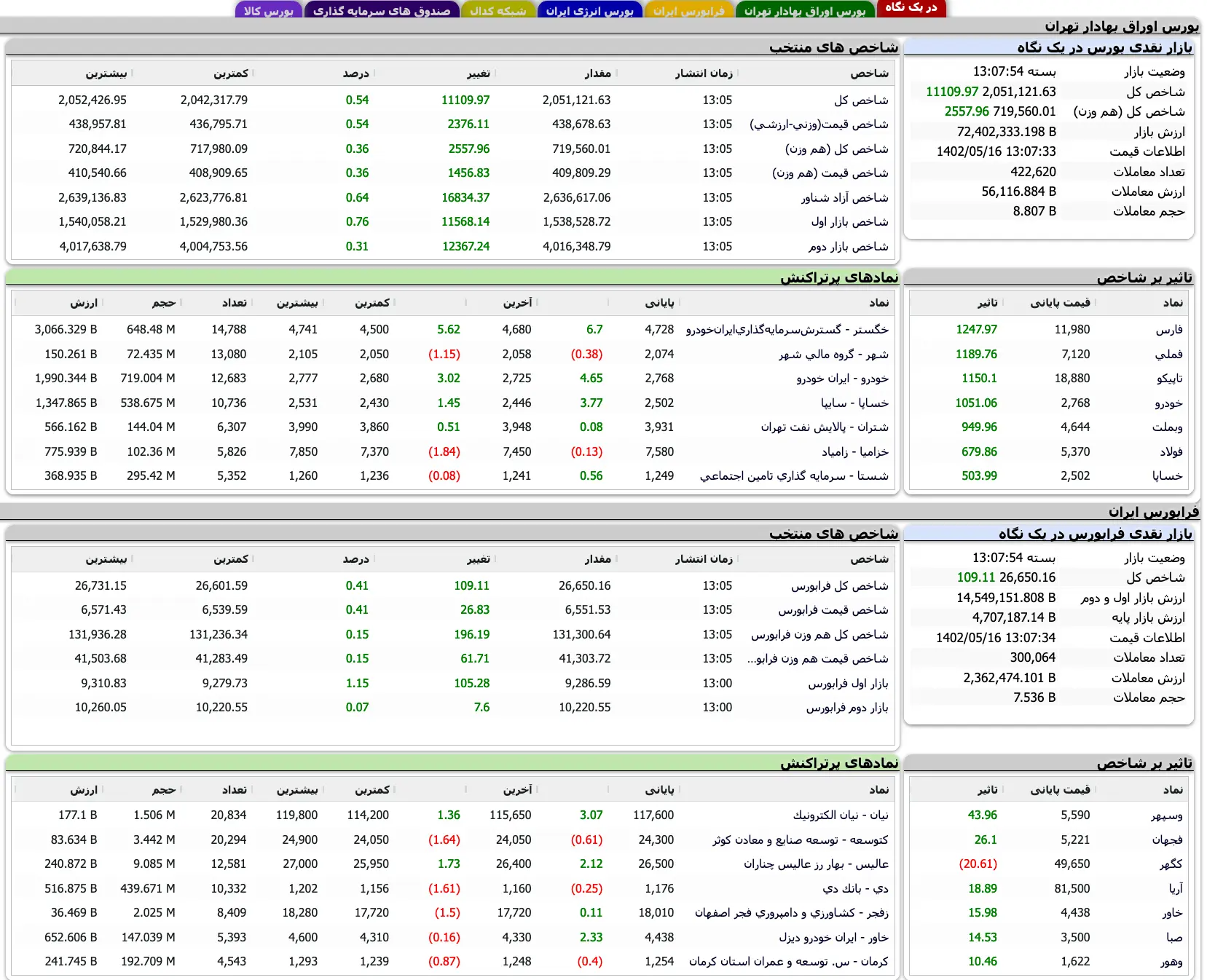Open symbol 'شتران - پالايش نفت تهران'
Image resolution: width=1207 pixels, height=980 pixels.
(x=825, y=427)
